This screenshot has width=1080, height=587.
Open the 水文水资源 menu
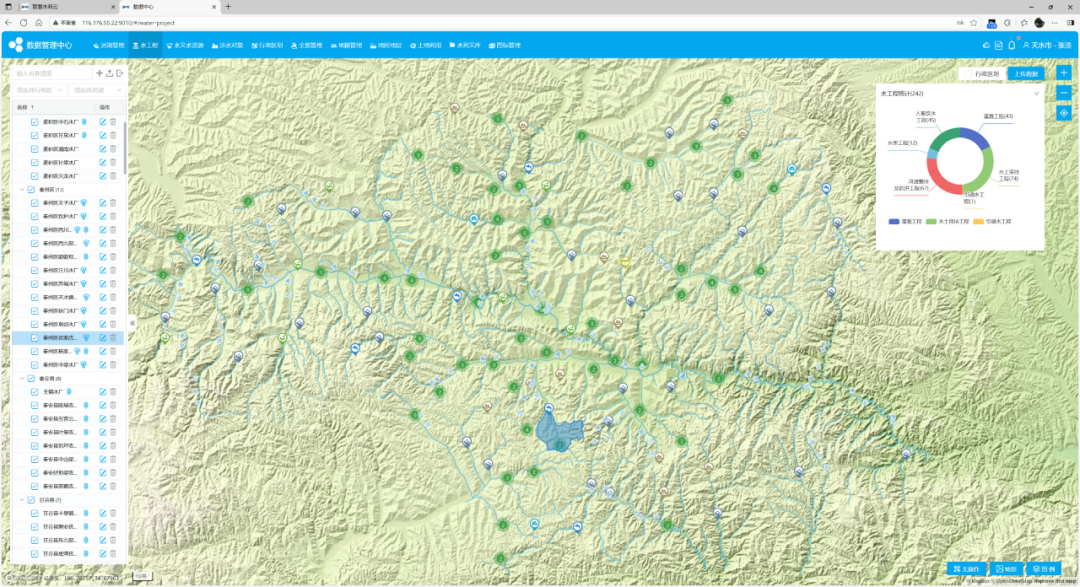click(185, 45)
